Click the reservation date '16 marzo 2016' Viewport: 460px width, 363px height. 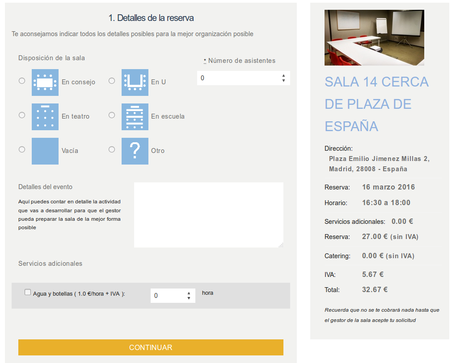click(388, 187)
